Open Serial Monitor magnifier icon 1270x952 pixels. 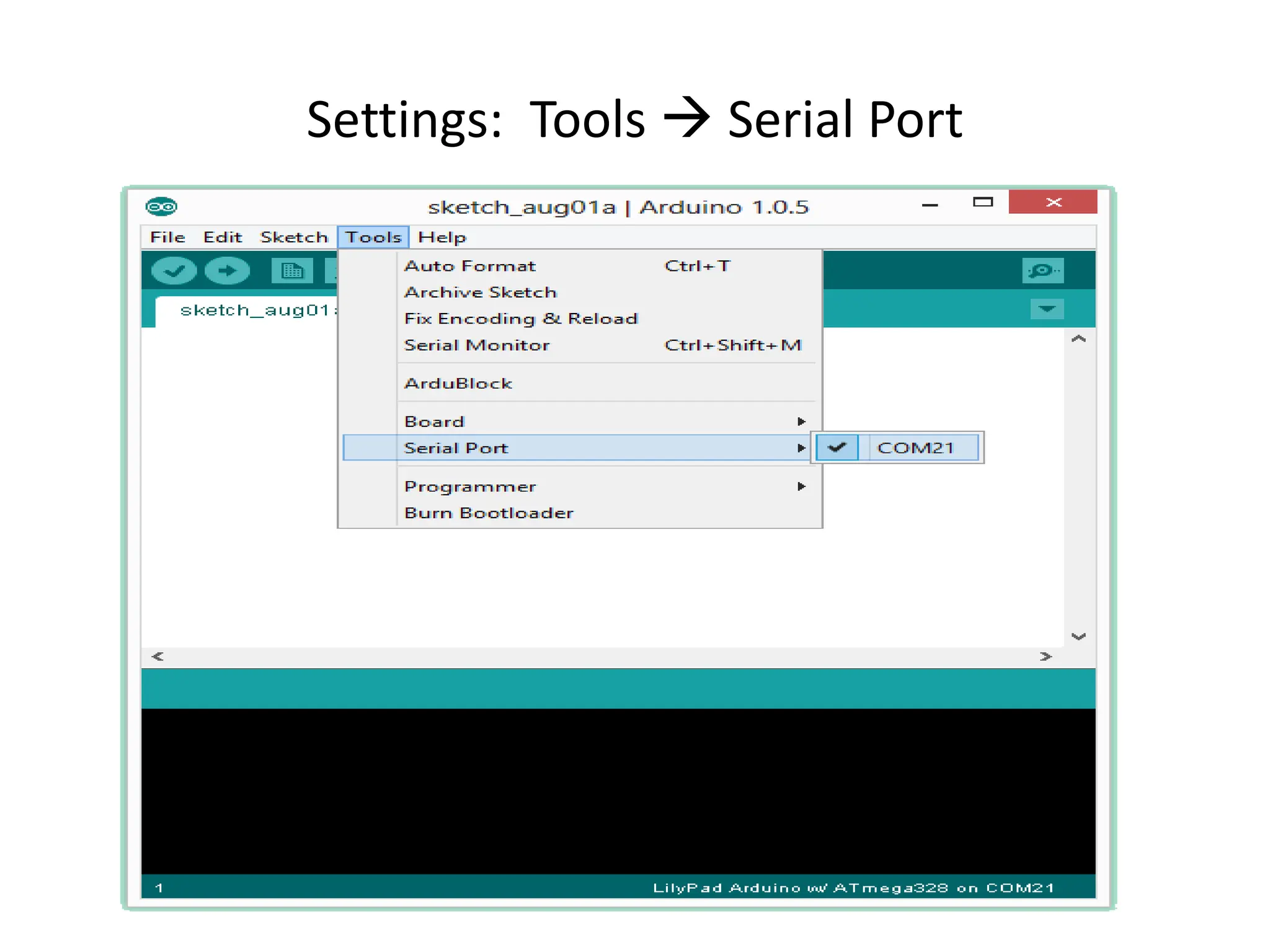click(x=1043, y=271)
